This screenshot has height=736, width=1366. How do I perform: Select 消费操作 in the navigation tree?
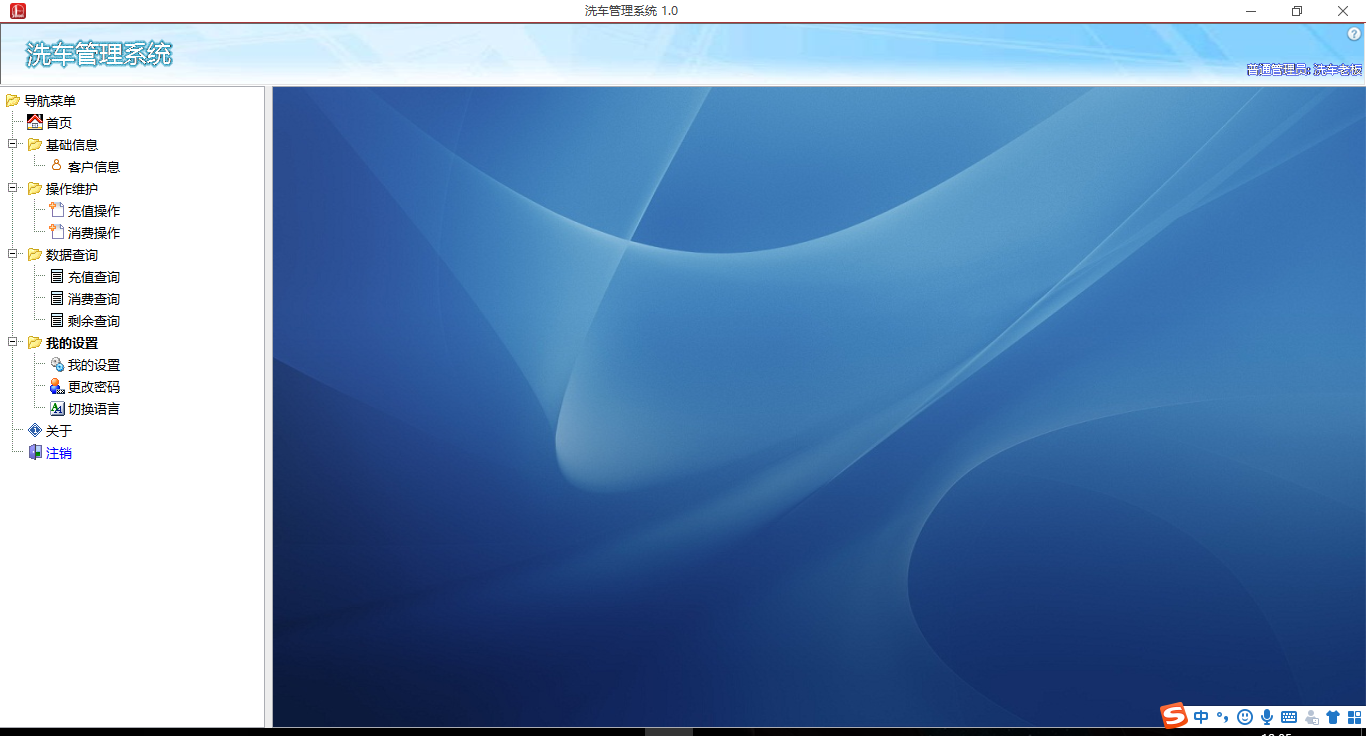click(94, 233)
